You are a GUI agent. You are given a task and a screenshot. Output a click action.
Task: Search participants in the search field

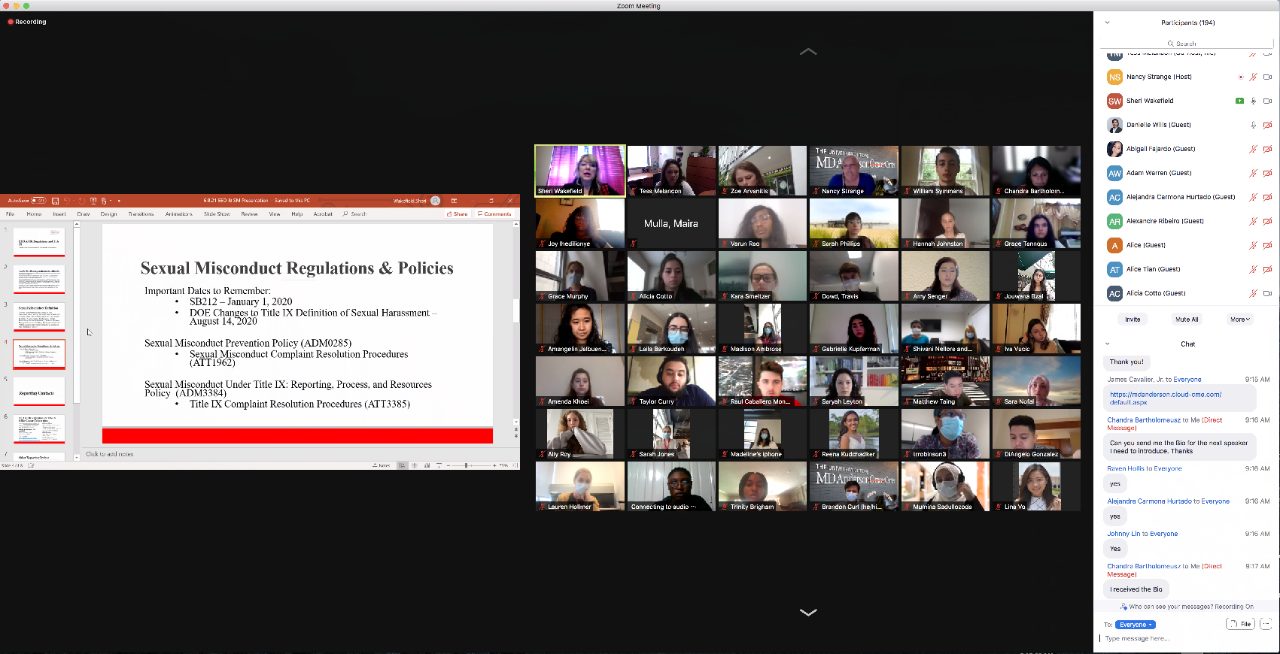coord(1186,44)
